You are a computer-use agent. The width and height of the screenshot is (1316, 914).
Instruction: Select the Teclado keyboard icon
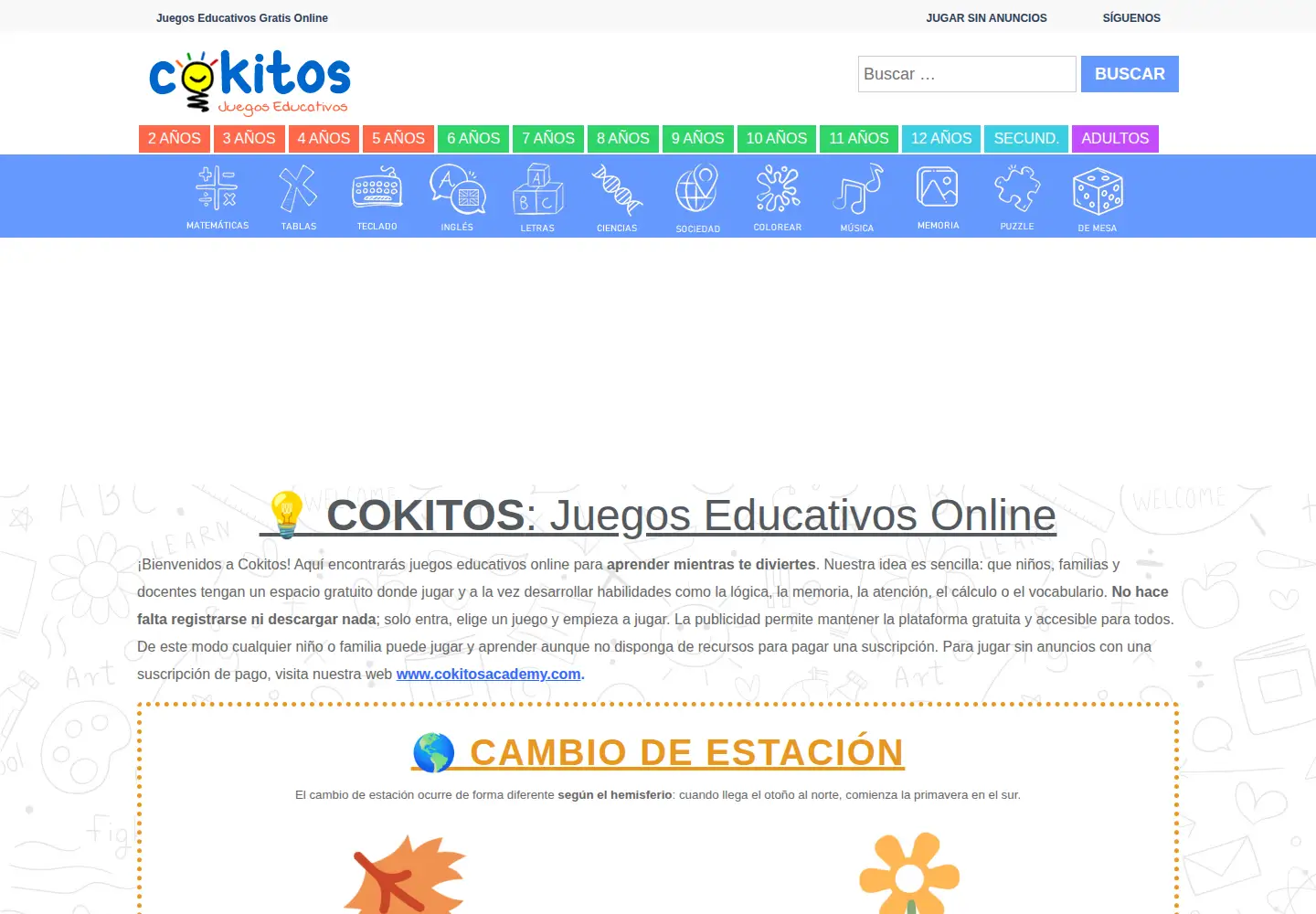377,197
